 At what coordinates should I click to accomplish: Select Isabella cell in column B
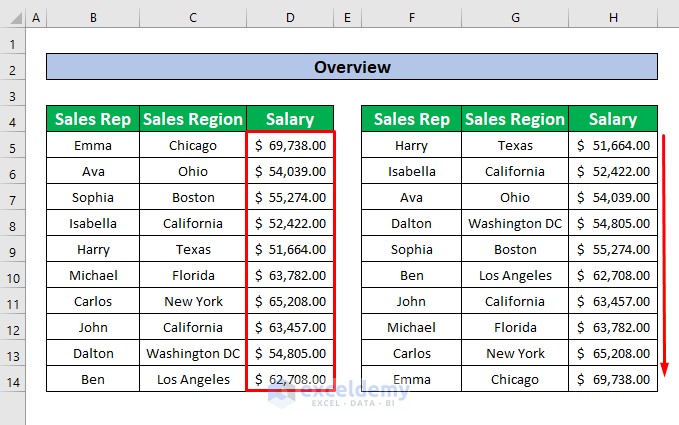coord(93,223)
